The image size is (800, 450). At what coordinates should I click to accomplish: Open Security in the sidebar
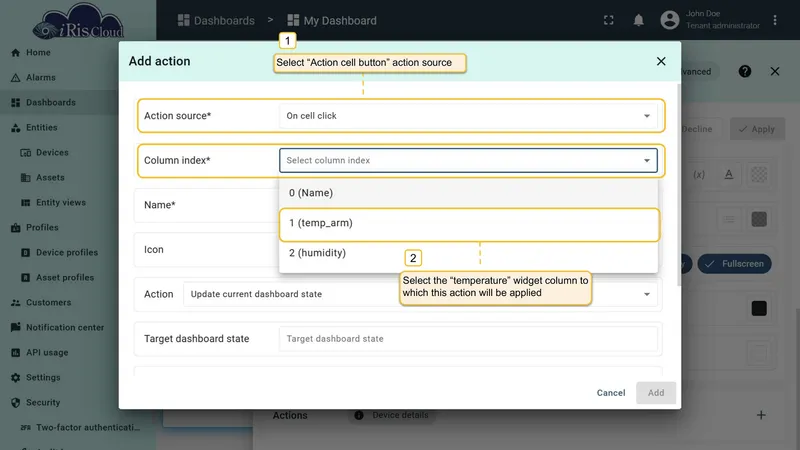[43, 403]
